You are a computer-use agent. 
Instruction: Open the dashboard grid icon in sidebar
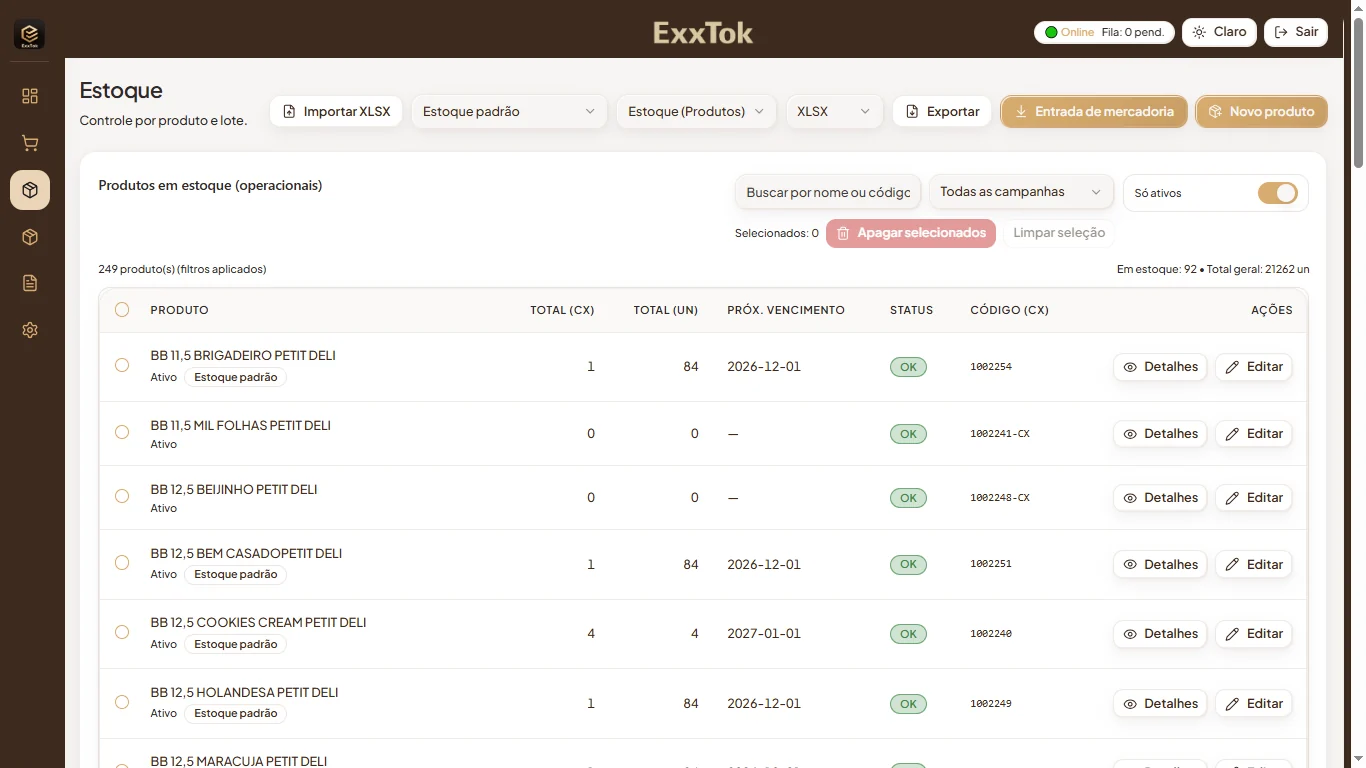tap(30, 96)
